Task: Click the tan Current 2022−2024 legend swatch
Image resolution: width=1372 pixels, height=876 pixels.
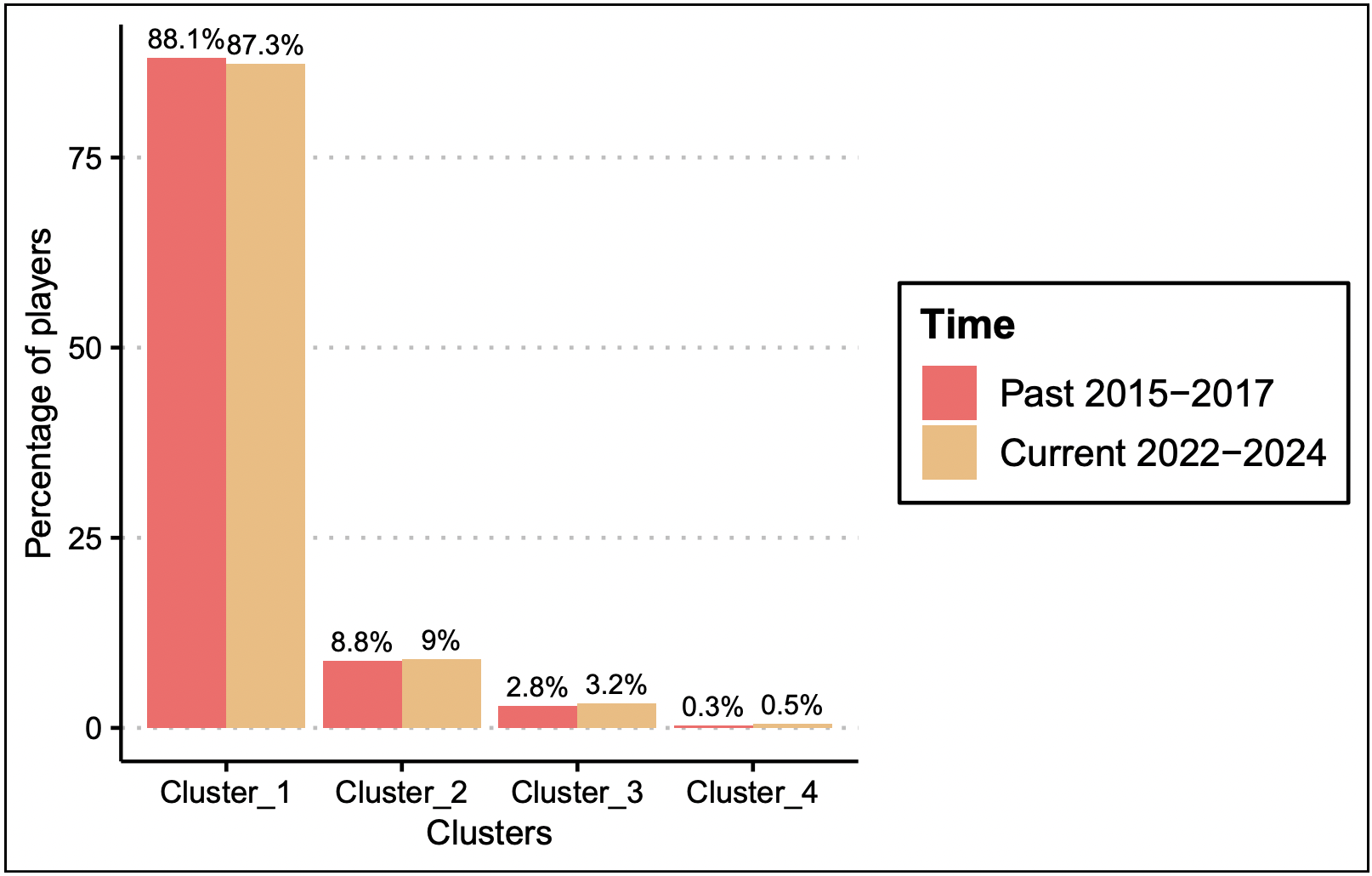Action: pos(950,452)
